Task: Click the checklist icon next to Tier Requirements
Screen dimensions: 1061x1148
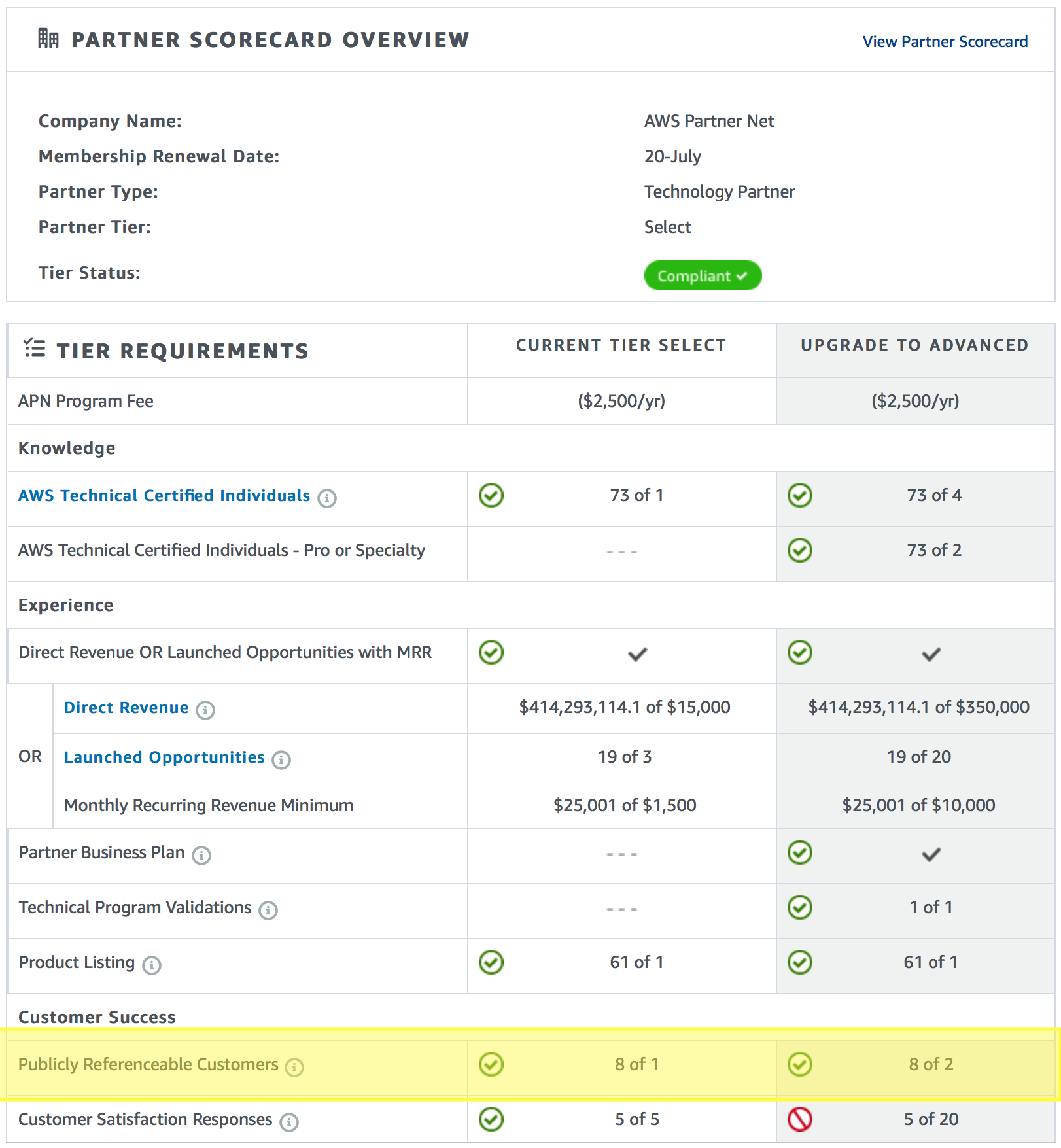Action: [35, 348]
